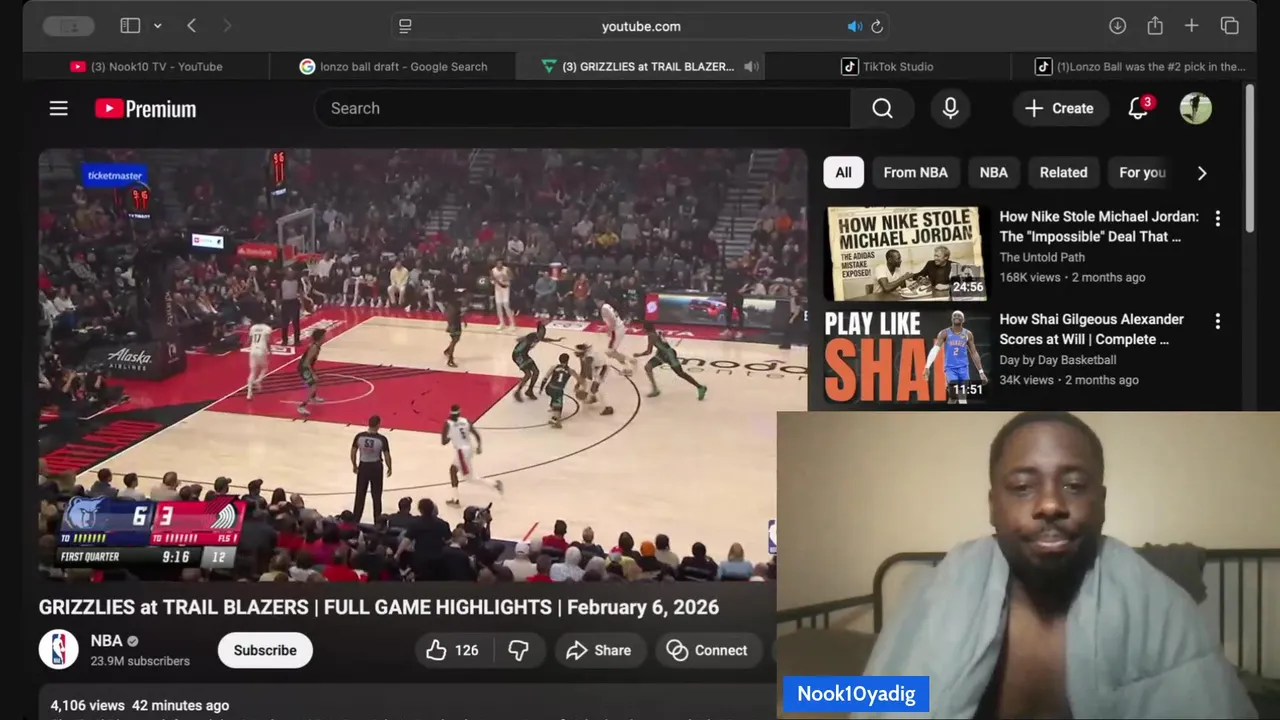Image resolution: width=1280 pixels, height=720 pixels.
Task: Go back with Safari back arrow
Action: click(191, 26)
